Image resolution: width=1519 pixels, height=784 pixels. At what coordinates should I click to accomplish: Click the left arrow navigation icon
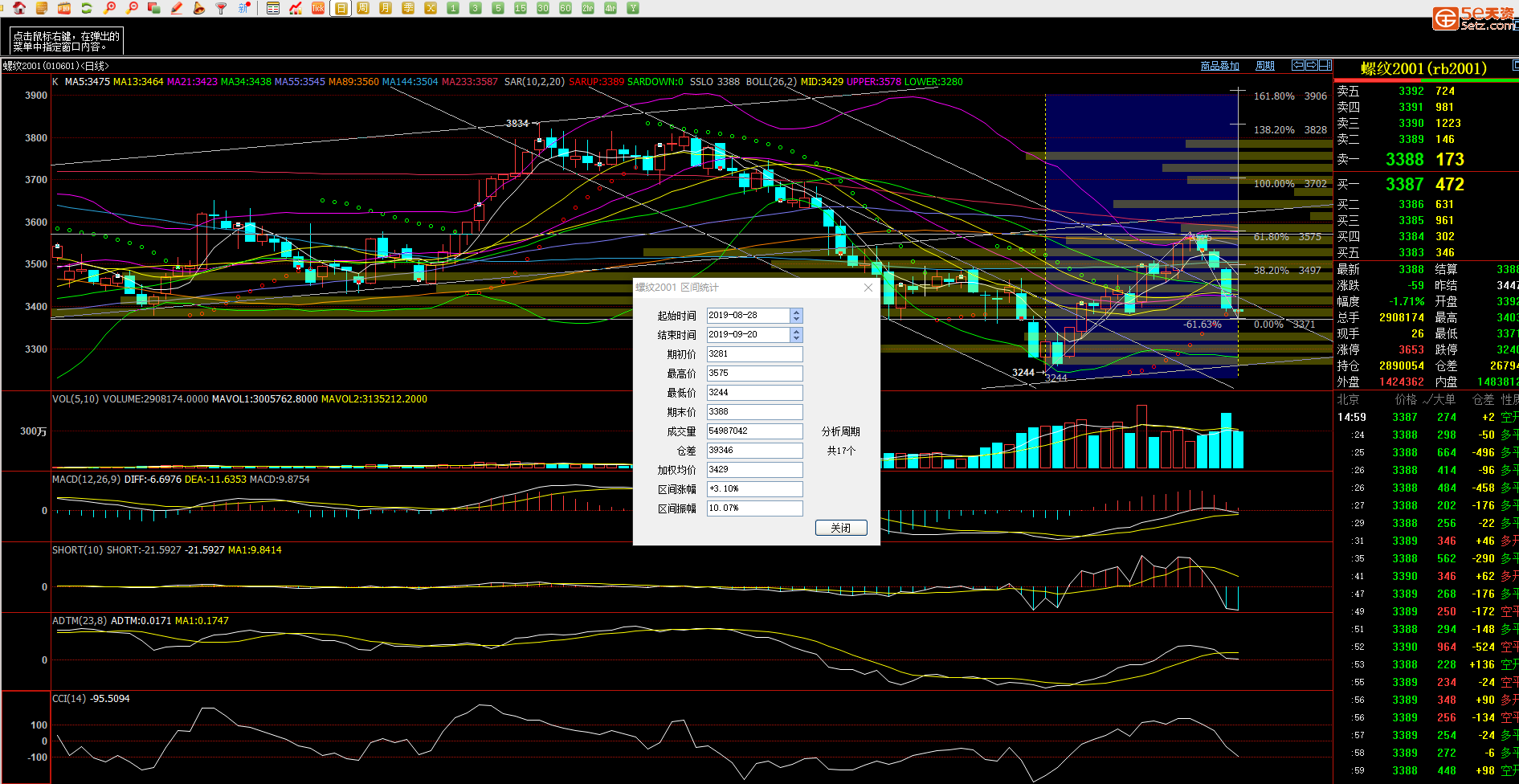(x=1297, y=65)
